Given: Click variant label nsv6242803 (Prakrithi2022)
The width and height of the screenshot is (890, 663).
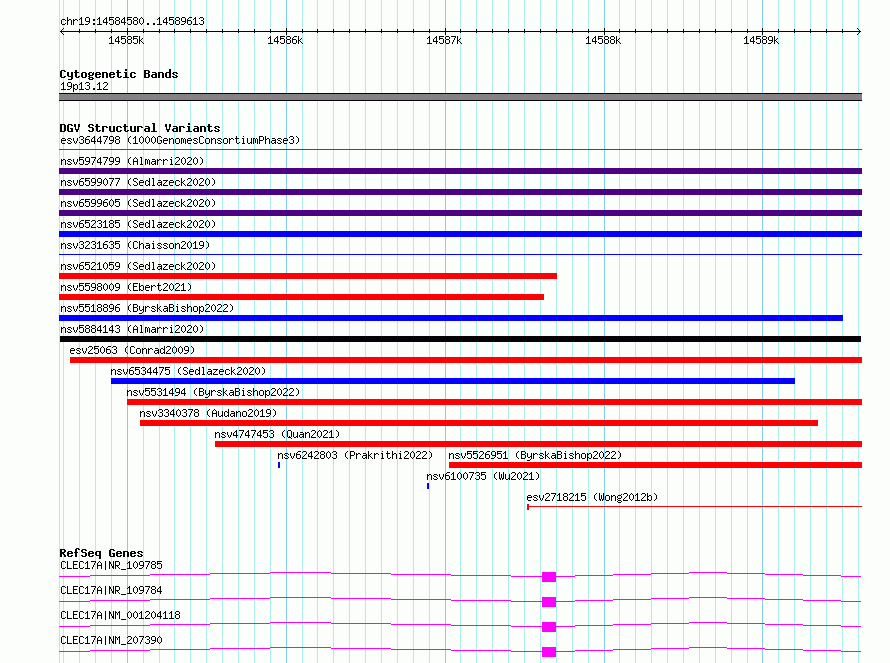Looking at the screenshot, I should (x=355, y=455).
